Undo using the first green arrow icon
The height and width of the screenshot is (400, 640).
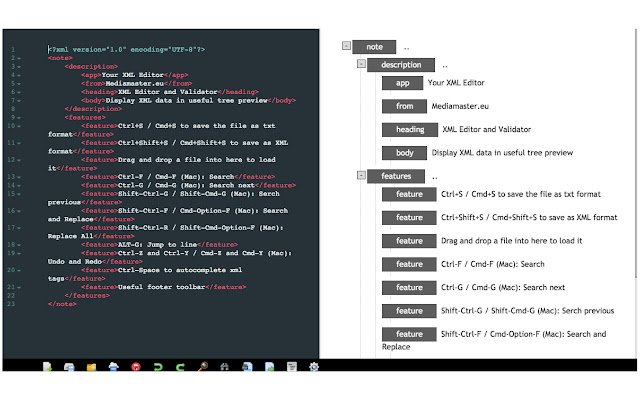pyautogui.click(x=158, y=367)
